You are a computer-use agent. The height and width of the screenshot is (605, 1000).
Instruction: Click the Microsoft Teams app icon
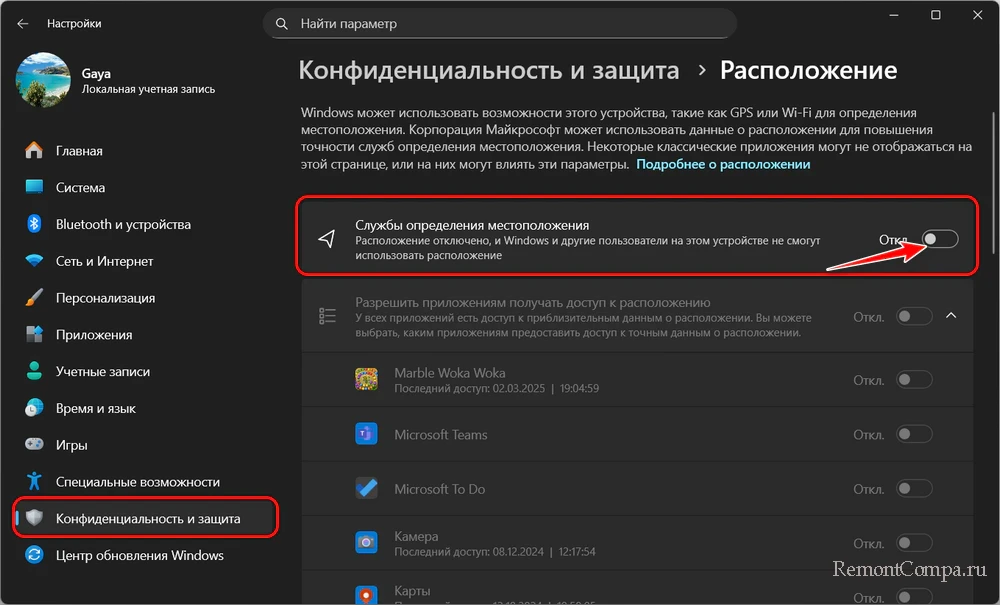[x=366, y=435]
